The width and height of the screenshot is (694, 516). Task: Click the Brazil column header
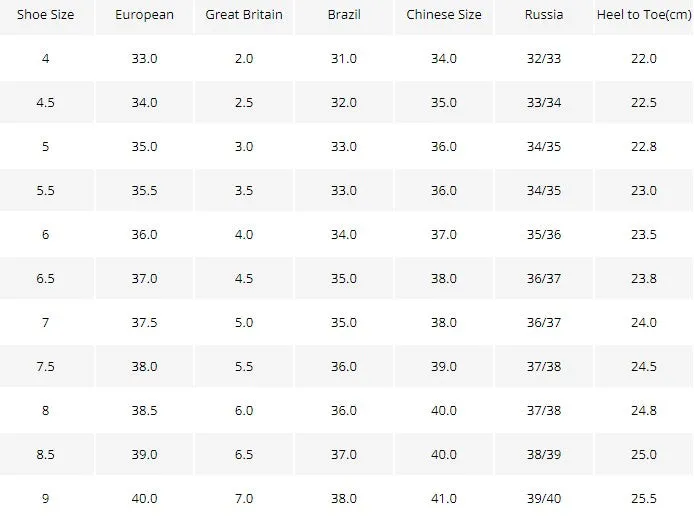344,15
